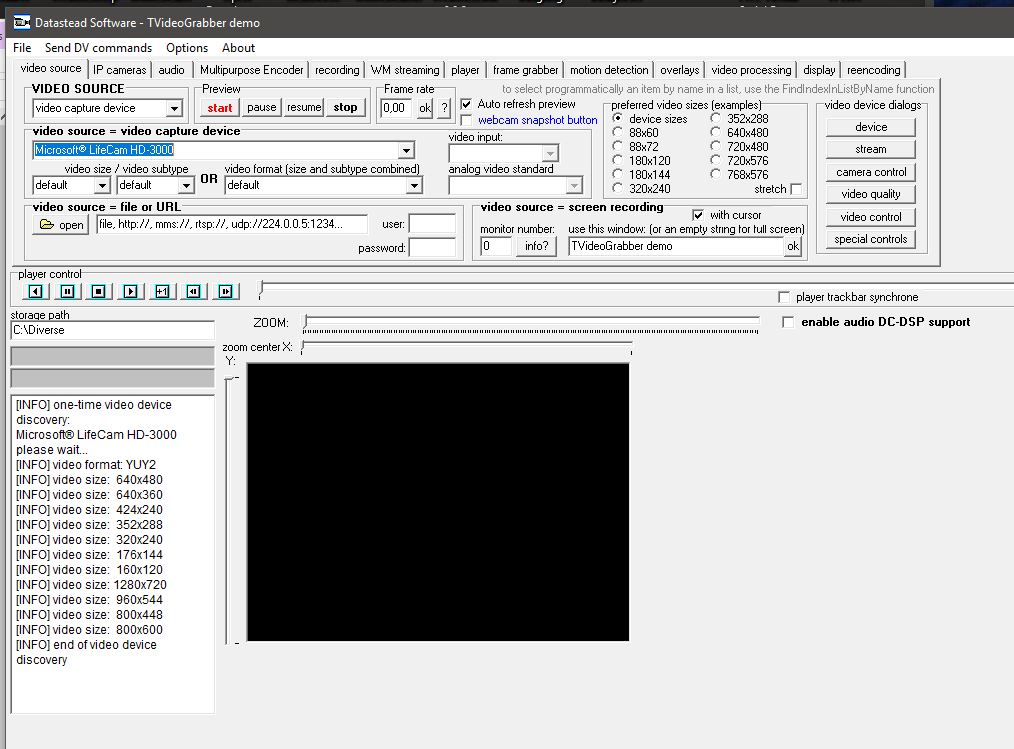Choose the 720x480 video size option

[715, 146]
